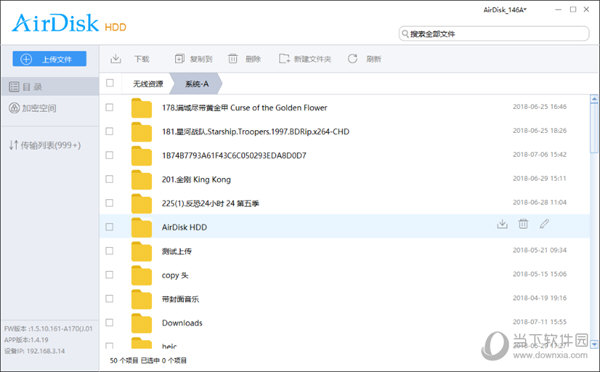Click the file list scroll-down arrow
This screenshot has height=372, width=600.
594,344
